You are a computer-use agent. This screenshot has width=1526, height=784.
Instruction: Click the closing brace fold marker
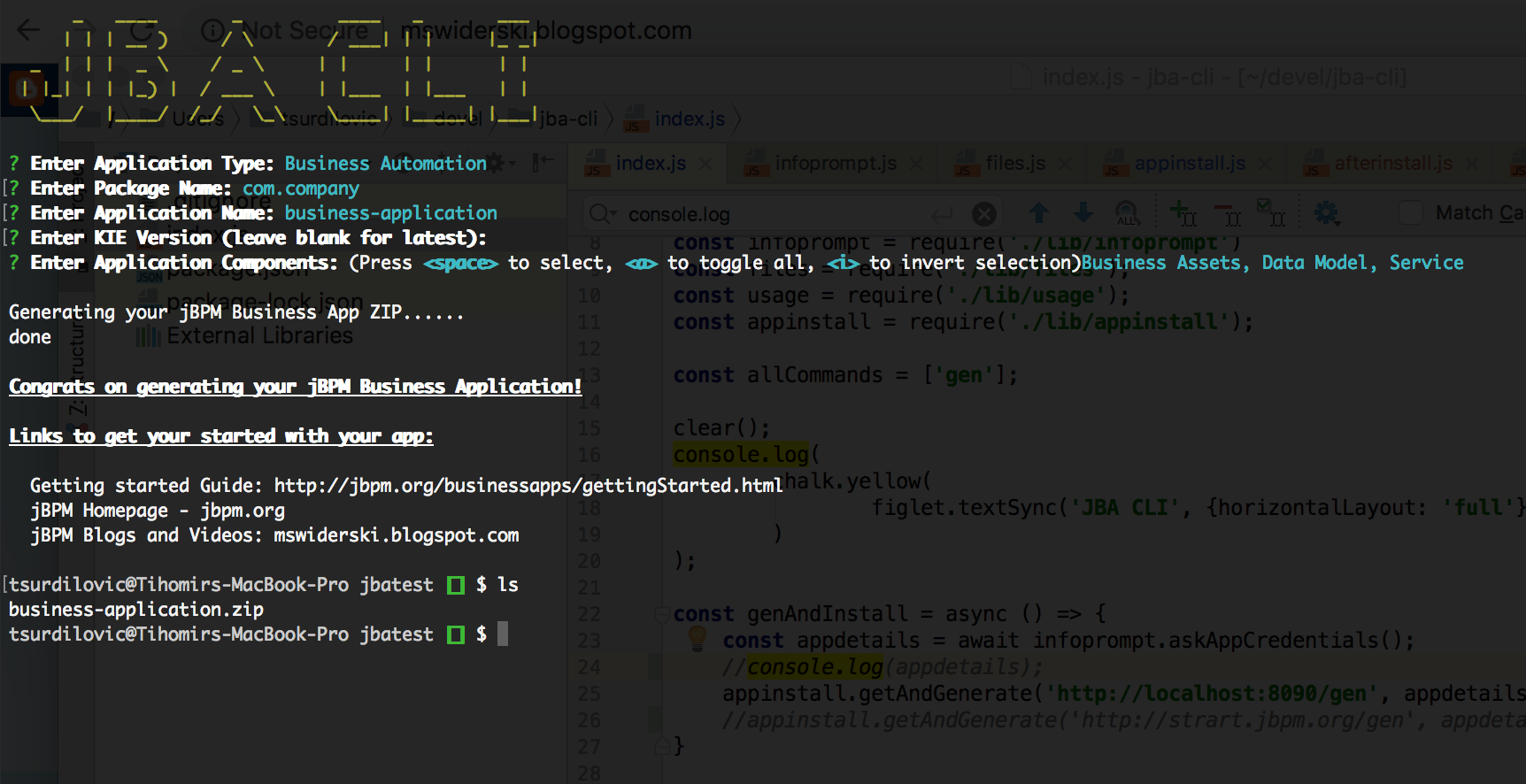(x=660, y=746)
